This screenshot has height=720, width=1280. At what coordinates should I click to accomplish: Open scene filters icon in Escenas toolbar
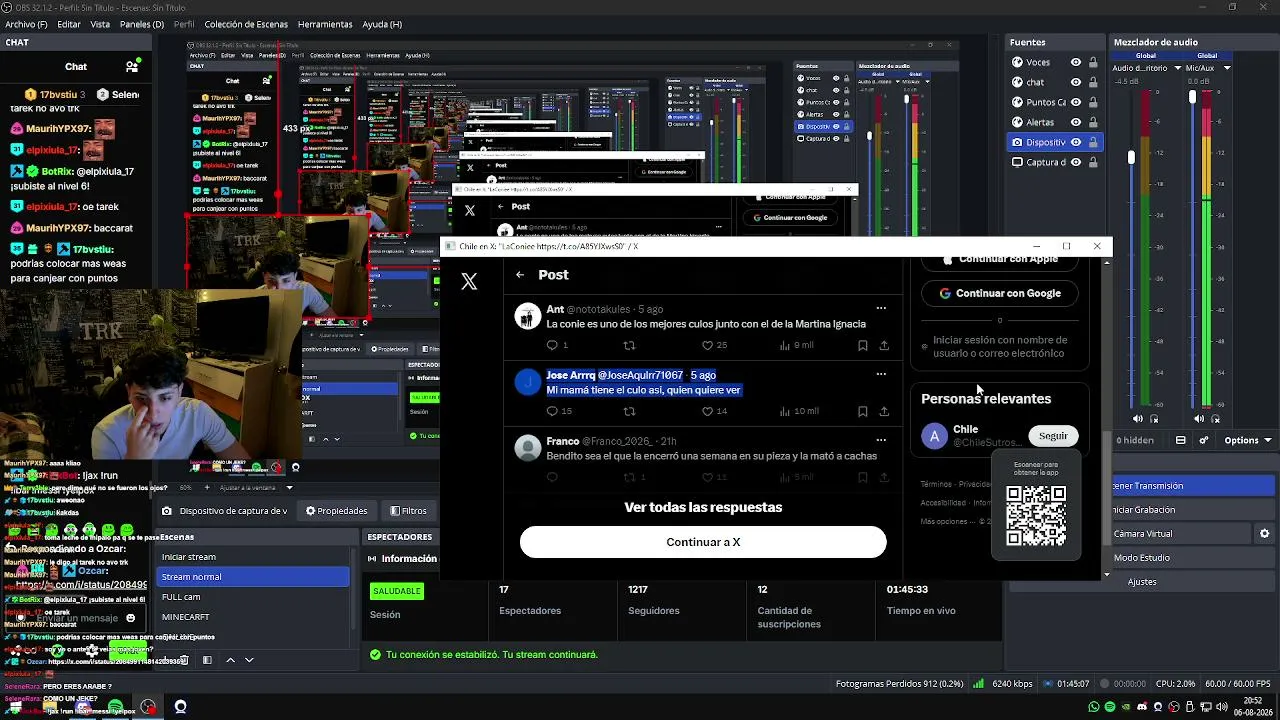click(x=207, y=660)
